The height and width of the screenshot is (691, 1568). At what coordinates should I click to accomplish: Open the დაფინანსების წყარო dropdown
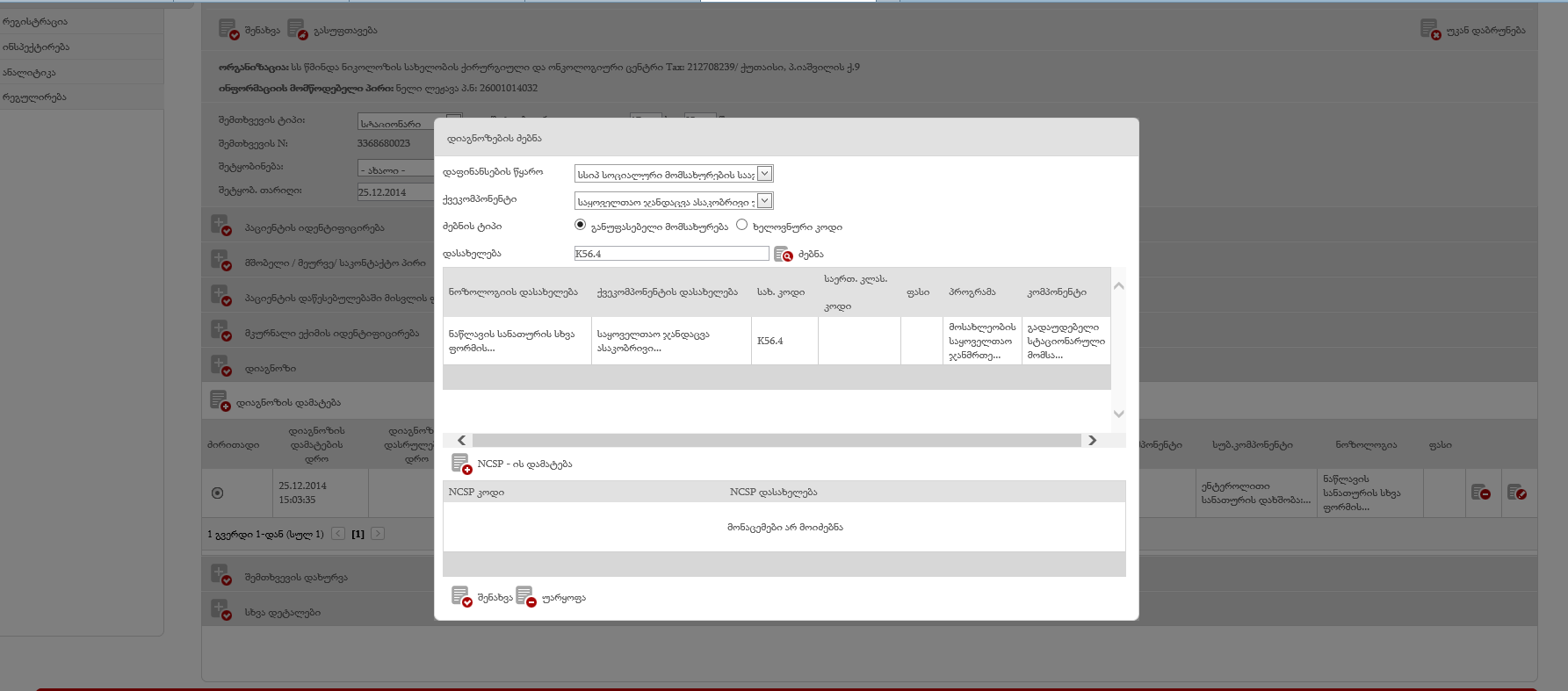pyautogui.click(x=764, y=174)
